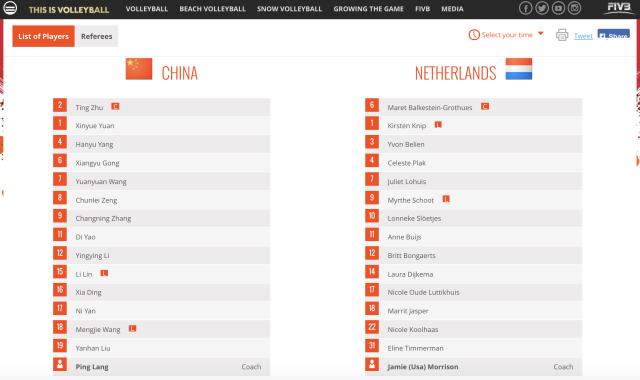Switch to the Referees tab
The width and height of the screenshot is (640, 380).
click(x=96, y=36)
